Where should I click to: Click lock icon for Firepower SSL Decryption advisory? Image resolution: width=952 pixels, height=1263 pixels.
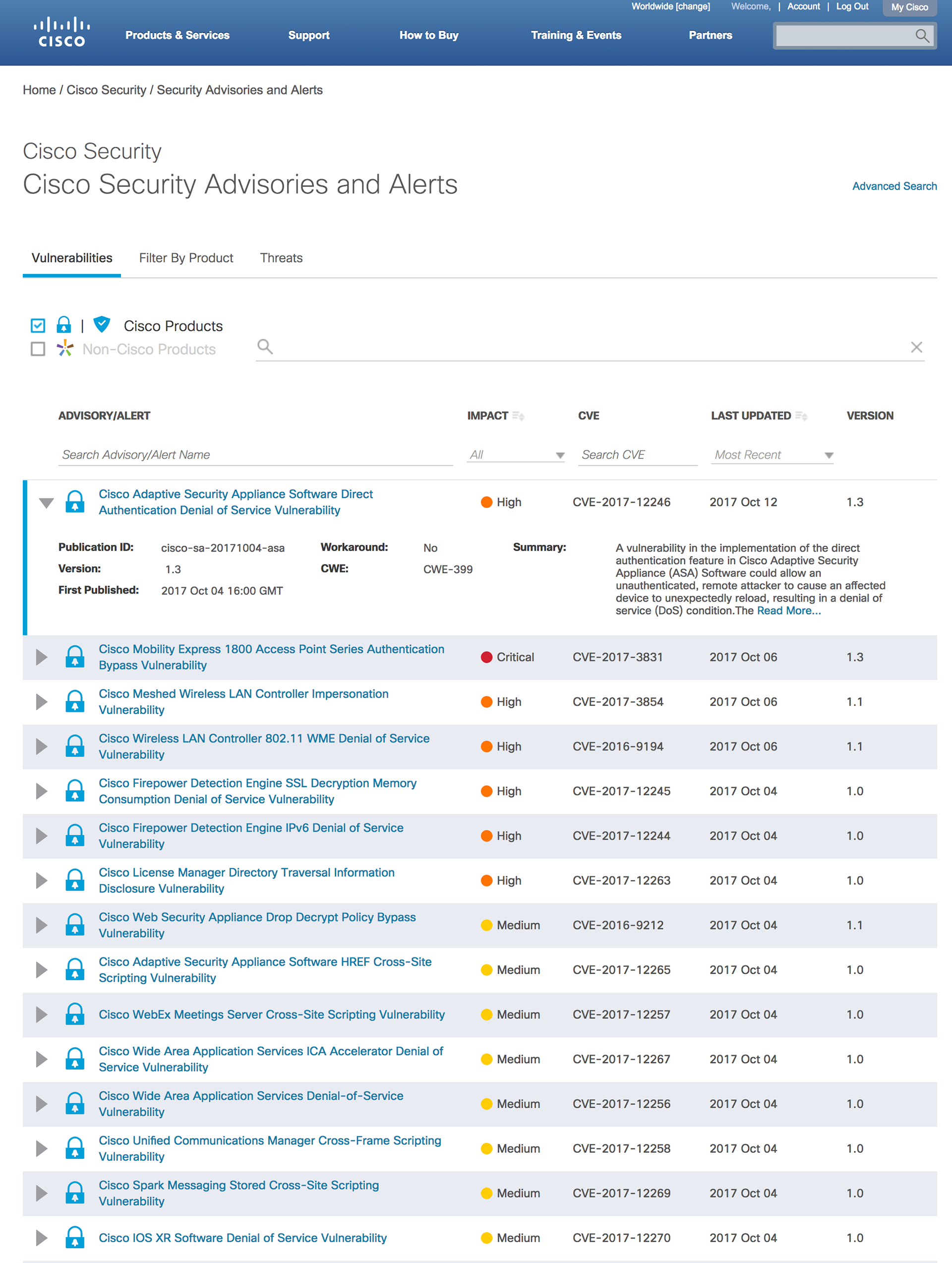(75, 791)
